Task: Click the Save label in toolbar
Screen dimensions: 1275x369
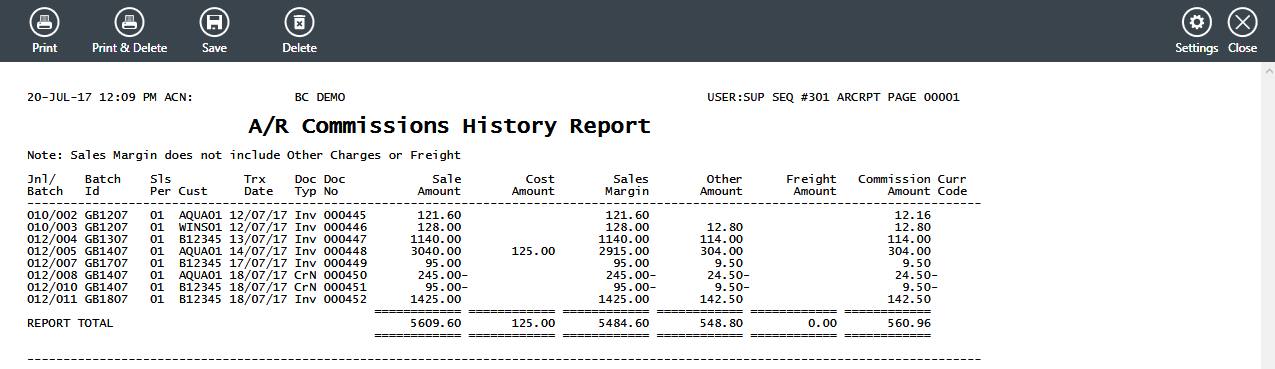Action: point(214,48)
